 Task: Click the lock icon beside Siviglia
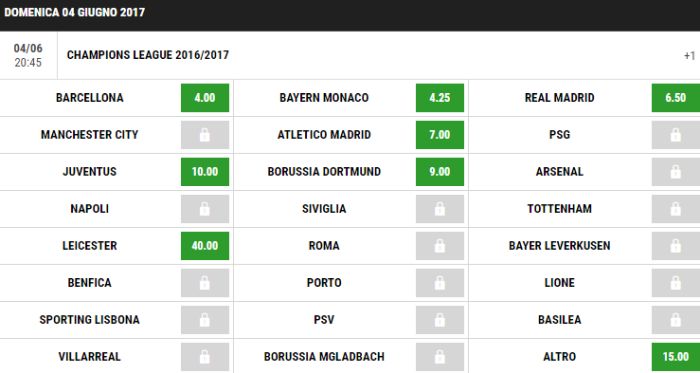[x=440, y=209]
